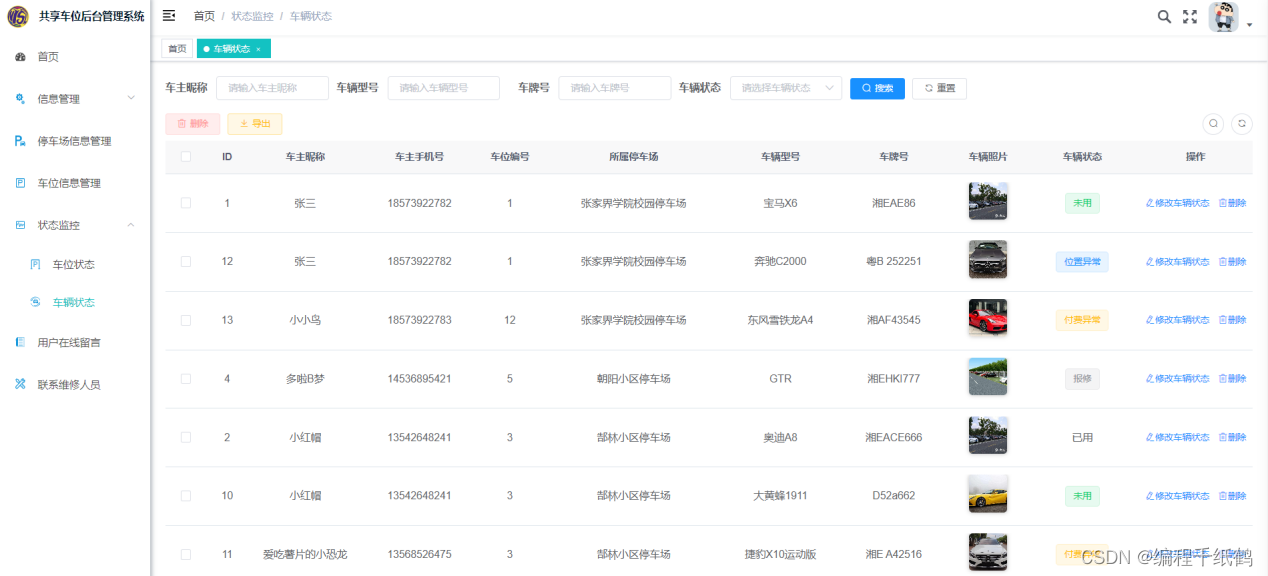Close the 车辆状态 tab
Screen dimensions: 1268x576
coord(258,49)
